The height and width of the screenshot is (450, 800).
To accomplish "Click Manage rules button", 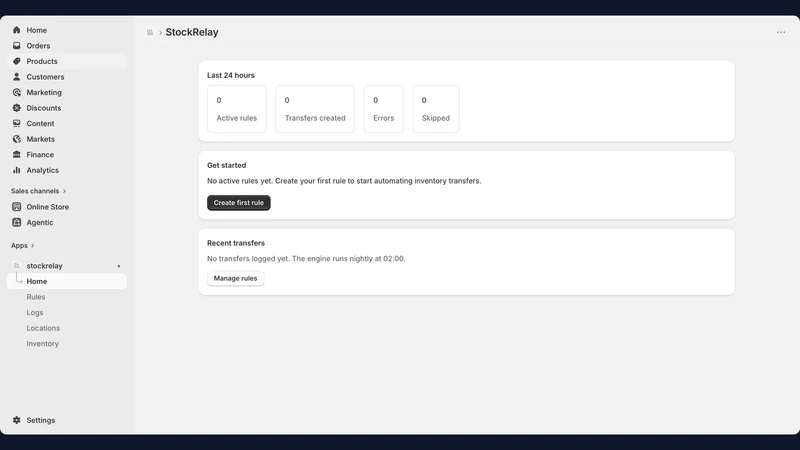I will pyautogui.click(x=235, y=278).
